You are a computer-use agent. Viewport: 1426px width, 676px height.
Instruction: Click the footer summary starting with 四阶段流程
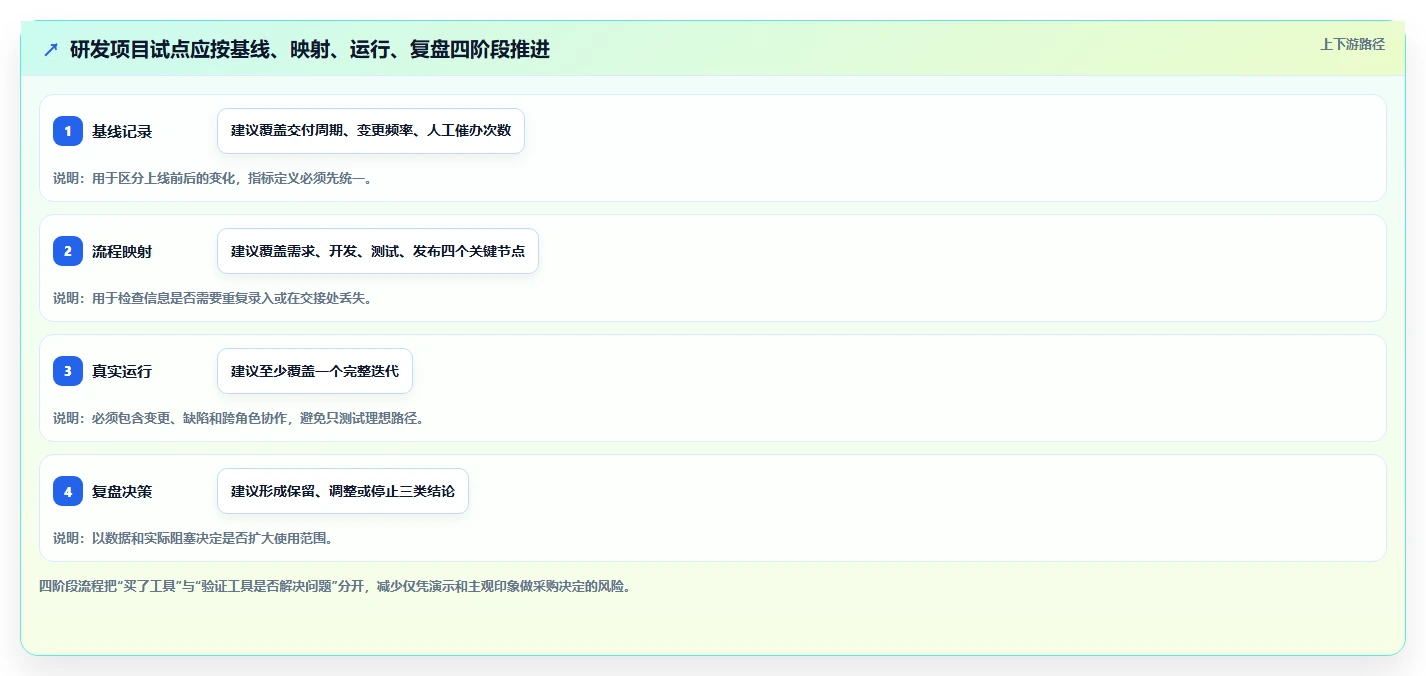(x=335, y=586)
